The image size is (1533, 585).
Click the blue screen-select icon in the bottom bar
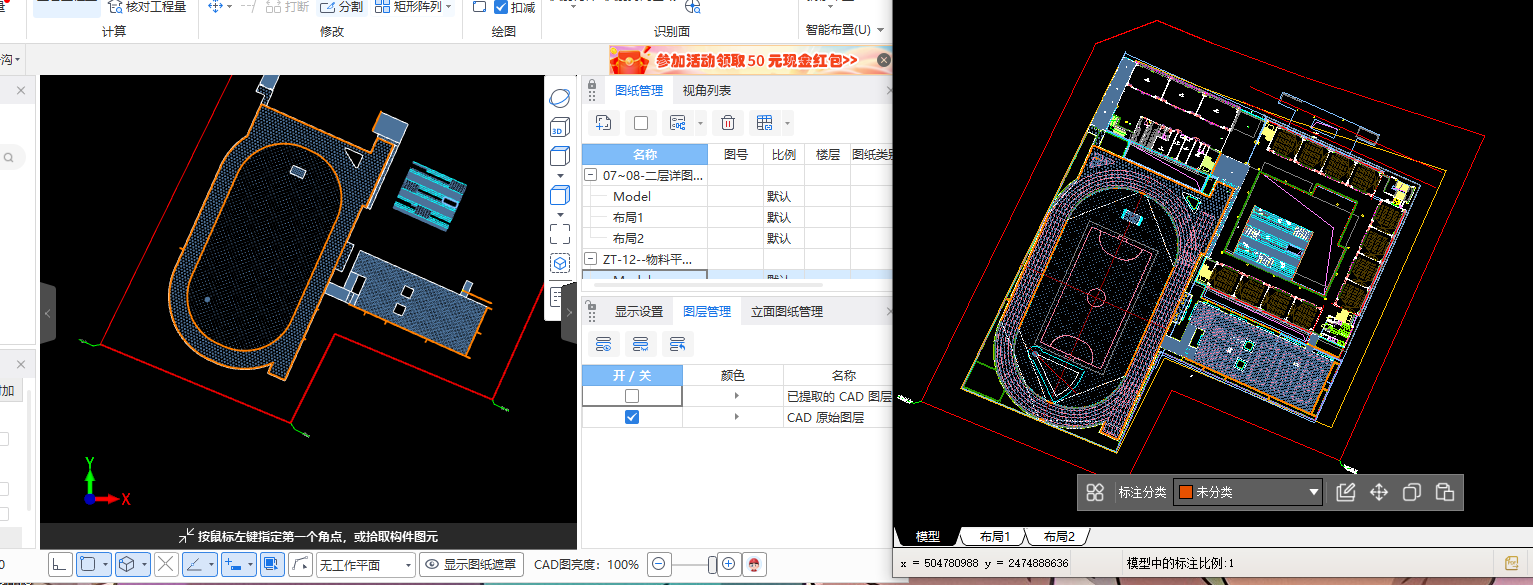point(271,564)
